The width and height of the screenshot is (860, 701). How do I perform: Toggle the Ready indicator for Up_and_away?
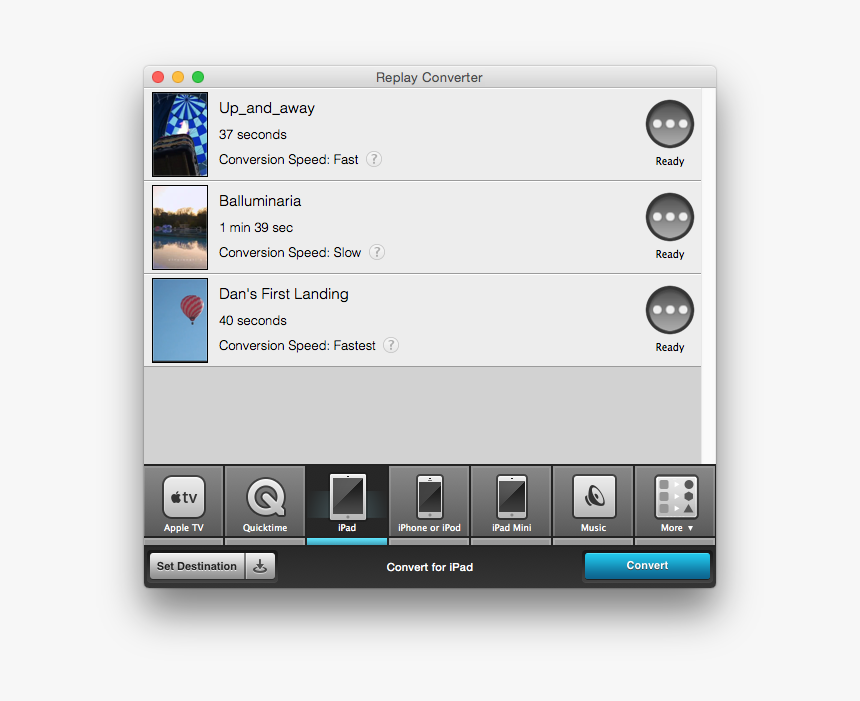click(x=669, y=123)
